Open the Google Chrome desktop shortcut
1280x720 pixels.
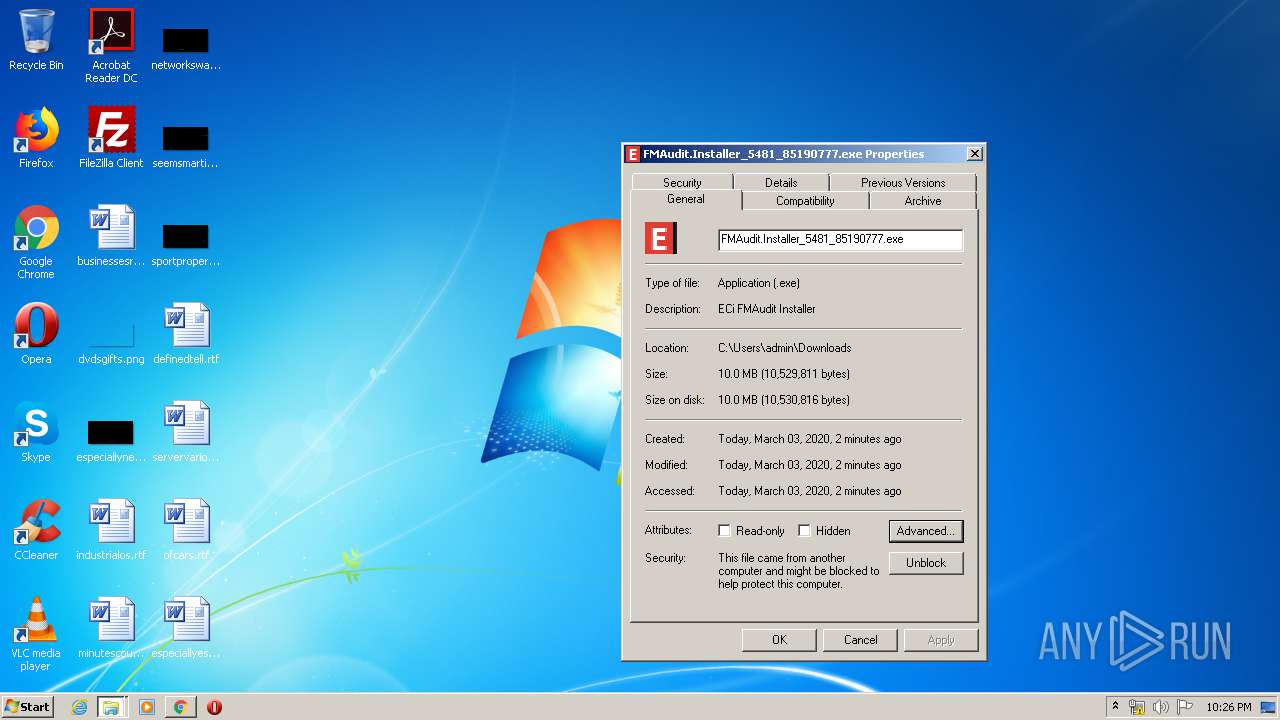(x=36, y=243)
